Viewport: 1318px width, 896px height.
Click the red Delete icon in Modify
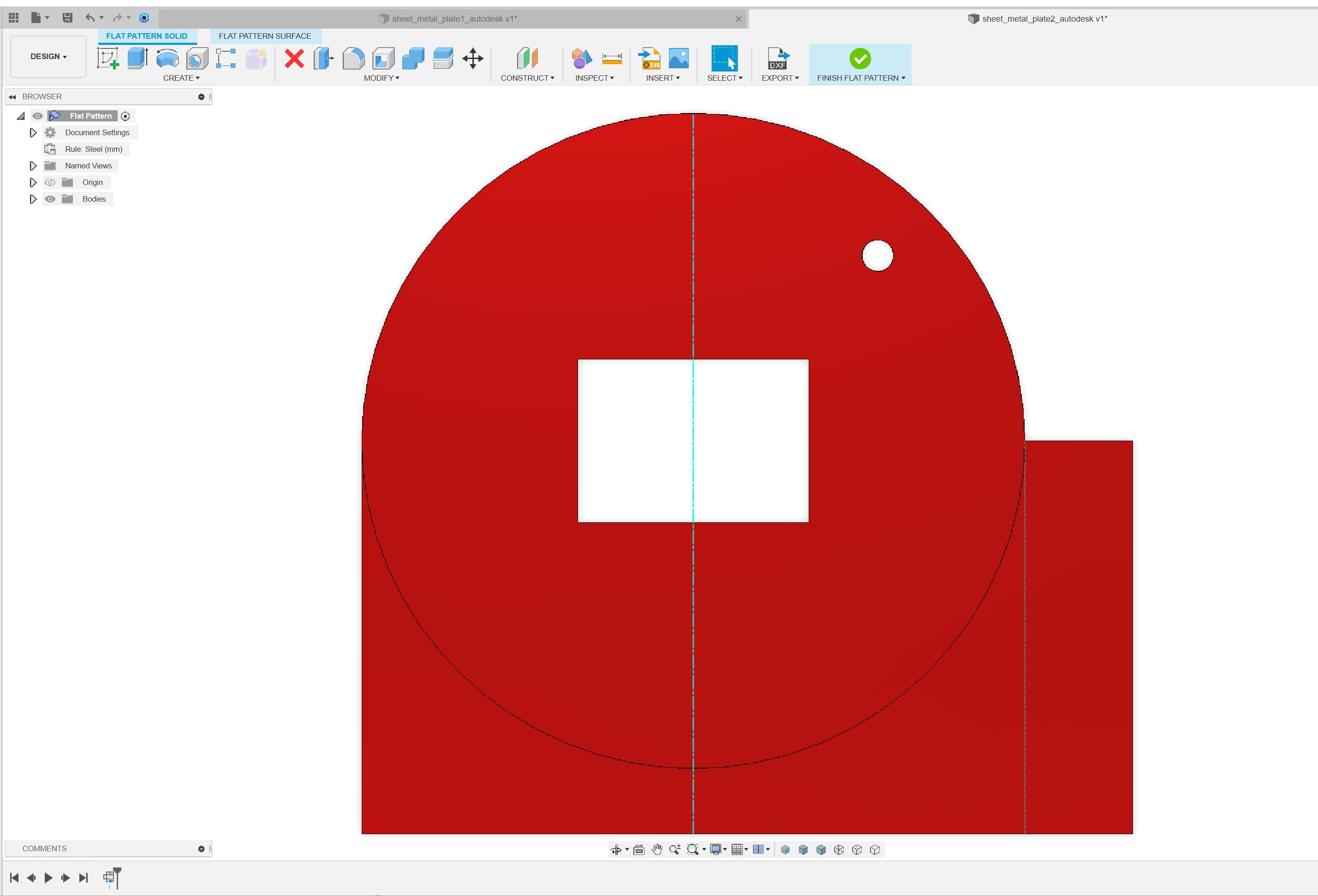coord(294,59)
